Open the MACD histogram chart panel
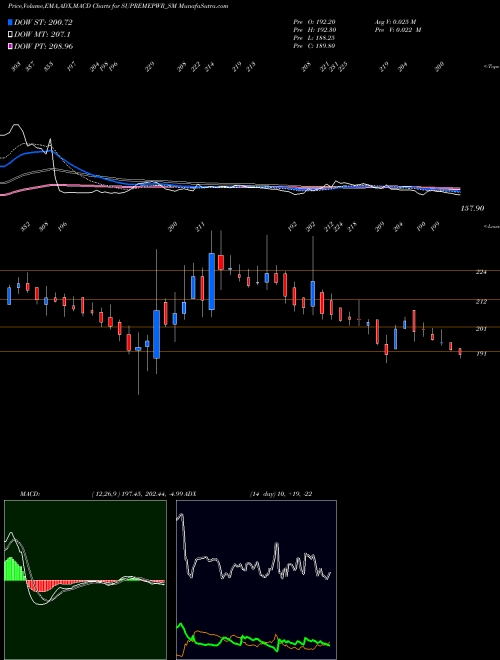The height and width of the screenshot is (660, 500). click(85, 580)
